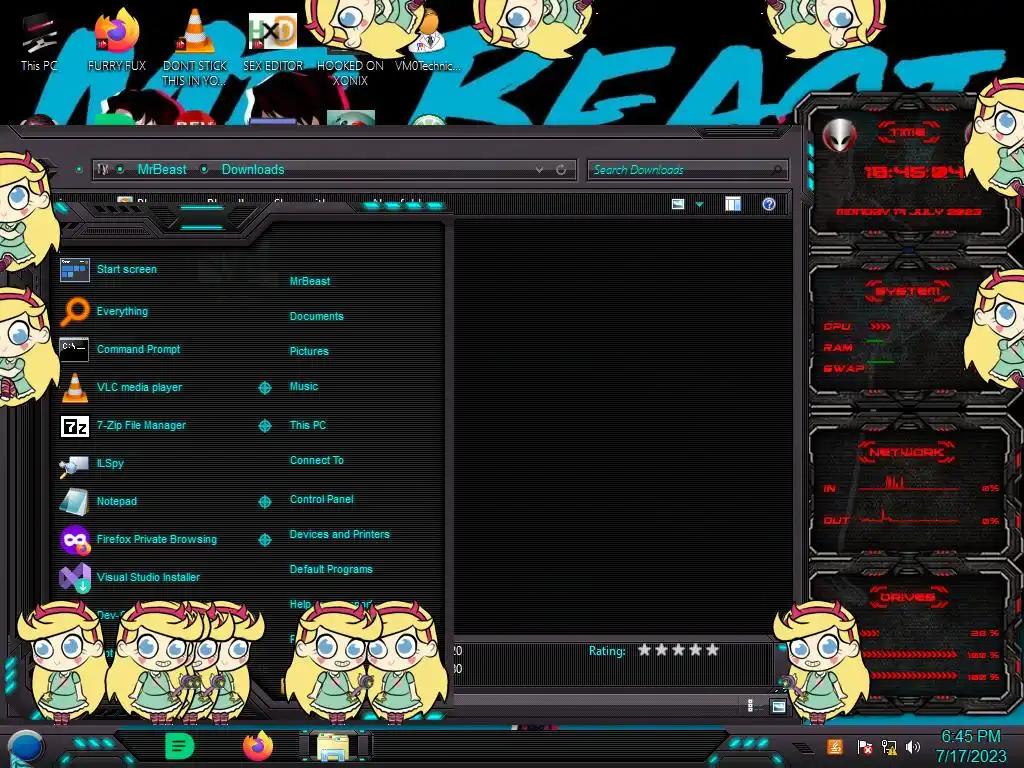Open Default Programs from the start menu
Viewport: 1024px width, 768px height.
click(x=330, y=569)
